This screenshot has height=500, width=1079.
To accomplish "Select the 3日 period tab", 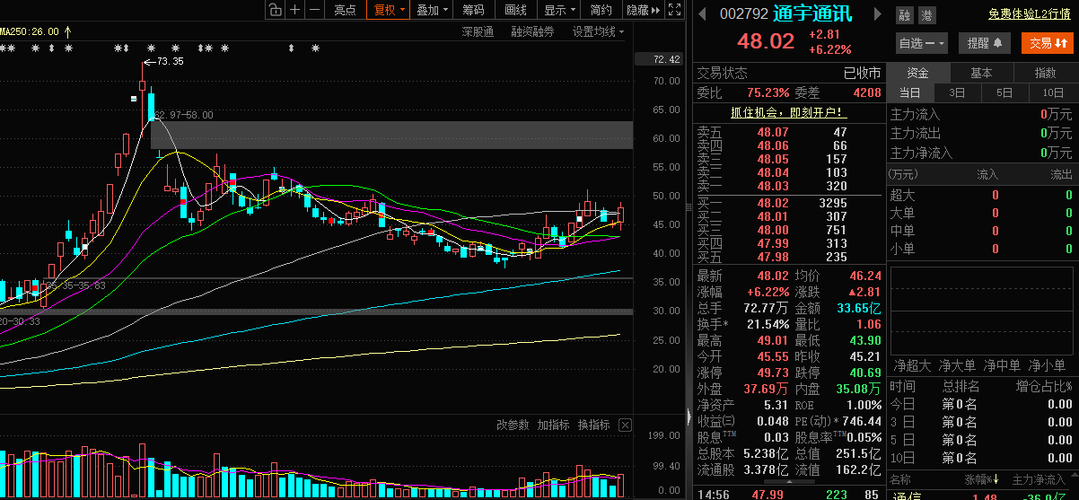I will click(x=957, y=93).
